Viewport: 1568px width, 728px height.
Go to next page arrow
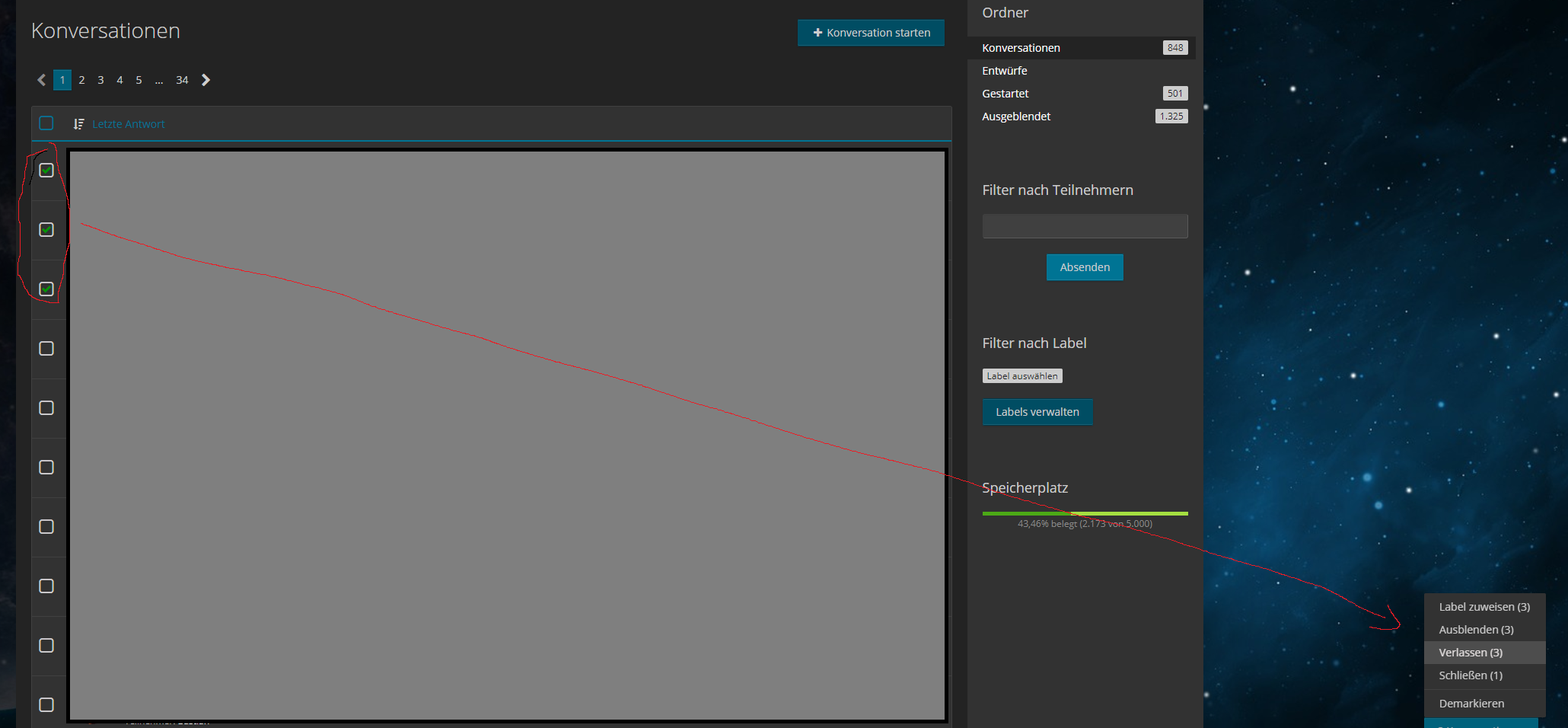206,80
